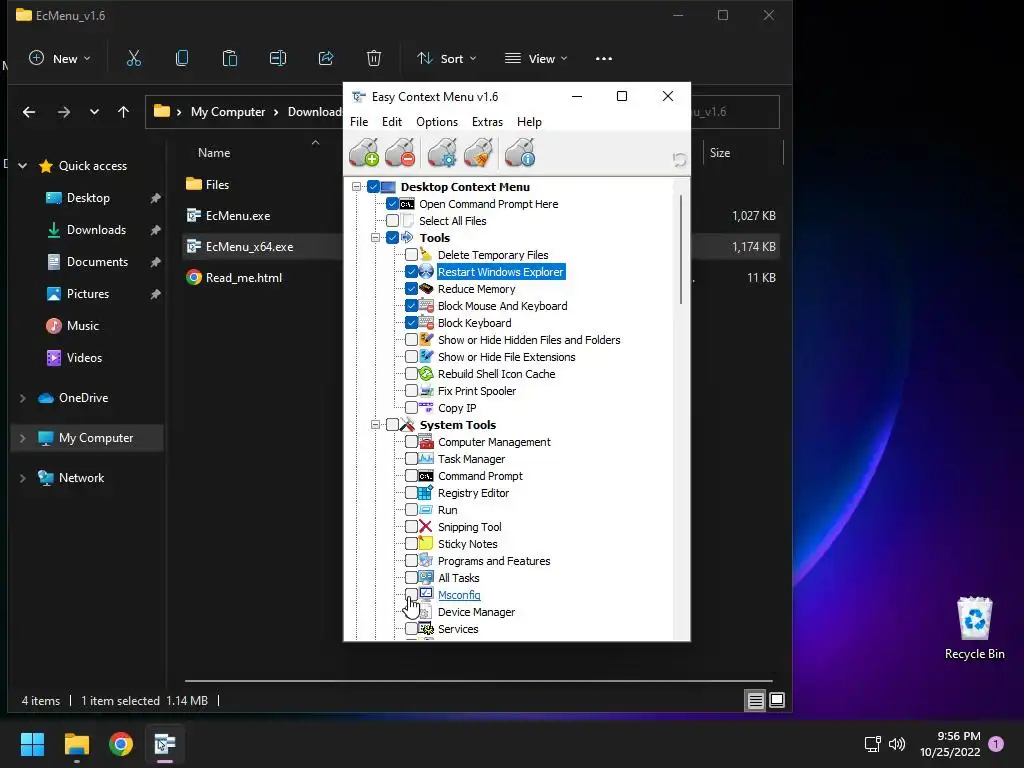The image size is (1024, 768).
Task: Open the Extras menu
Action: [487, 121]
